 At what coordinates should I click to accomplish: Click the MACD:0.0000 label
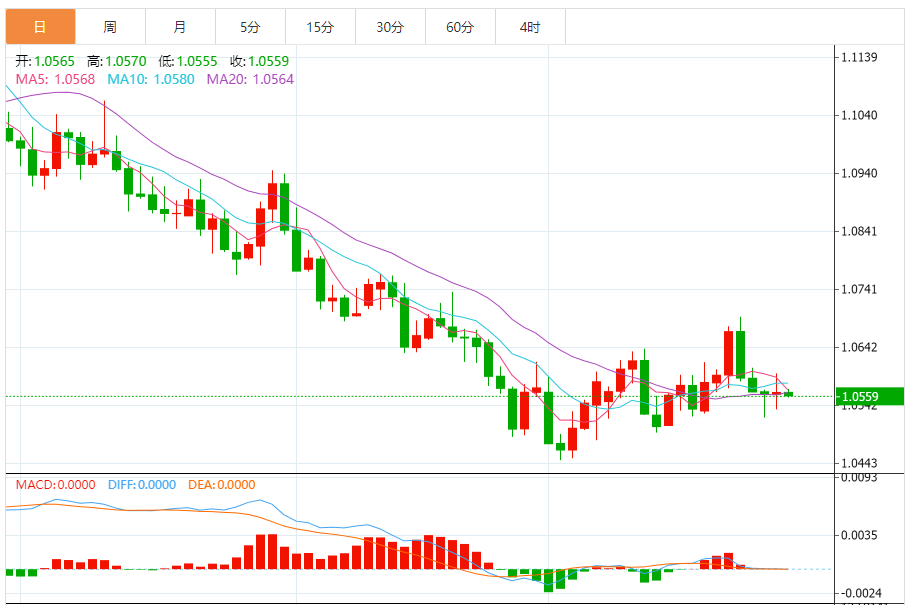pyautogui.click(x=56, y=484)
